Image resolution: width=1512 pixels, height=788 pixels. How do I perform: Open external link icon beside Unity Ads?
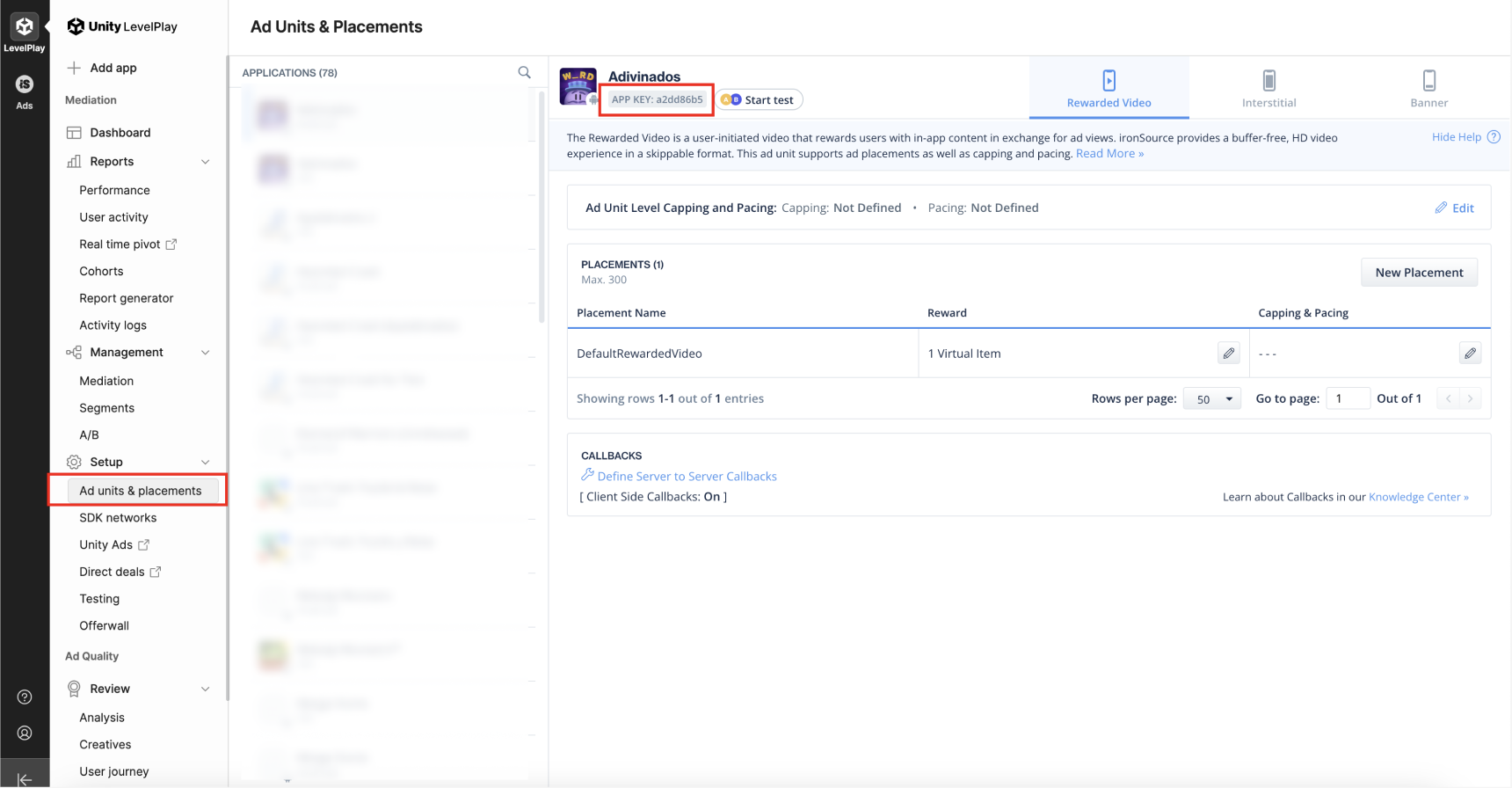tap(144, 545)
